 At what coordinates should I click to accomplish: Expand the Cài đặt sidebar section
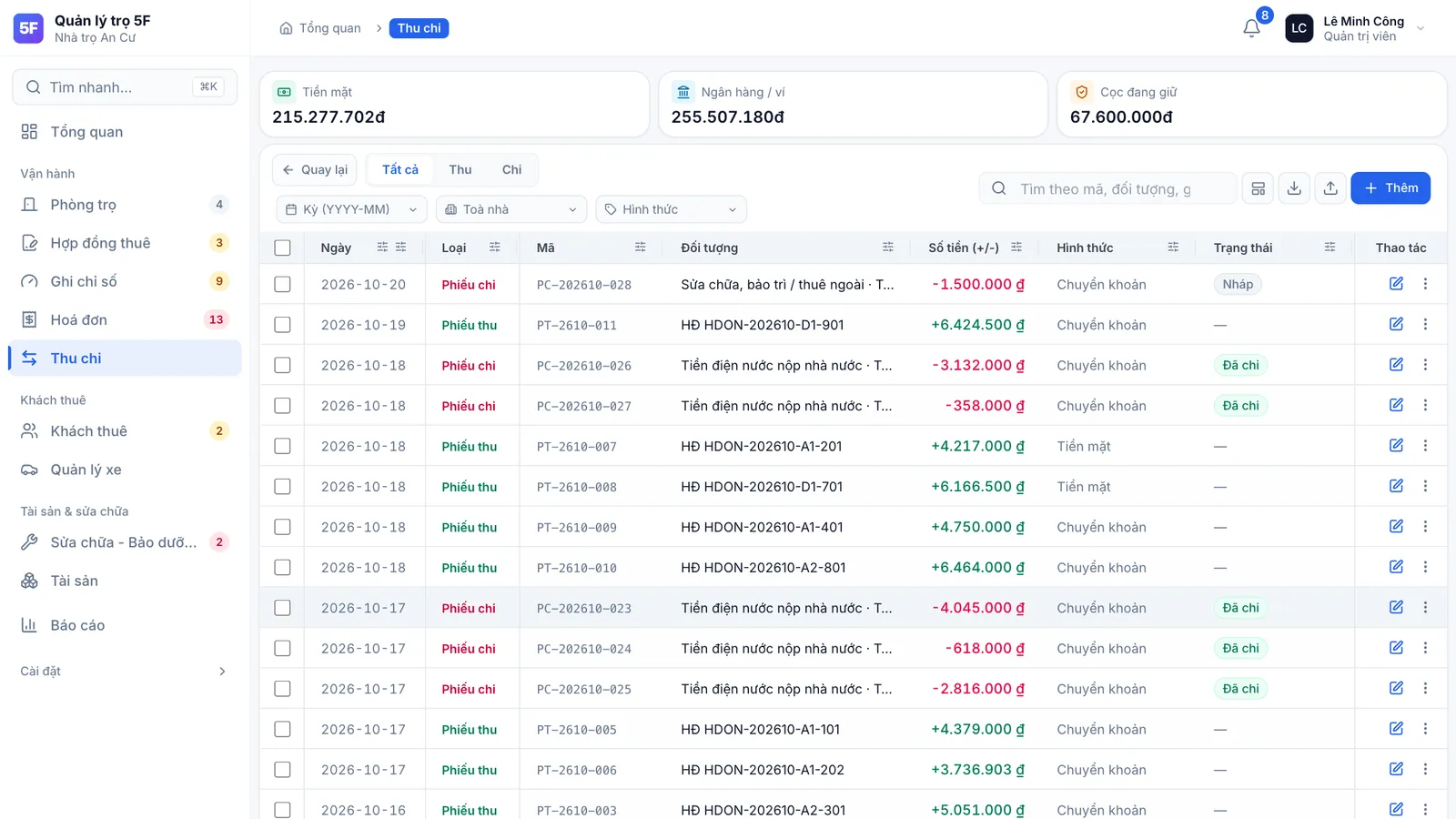tap(125, 672)
